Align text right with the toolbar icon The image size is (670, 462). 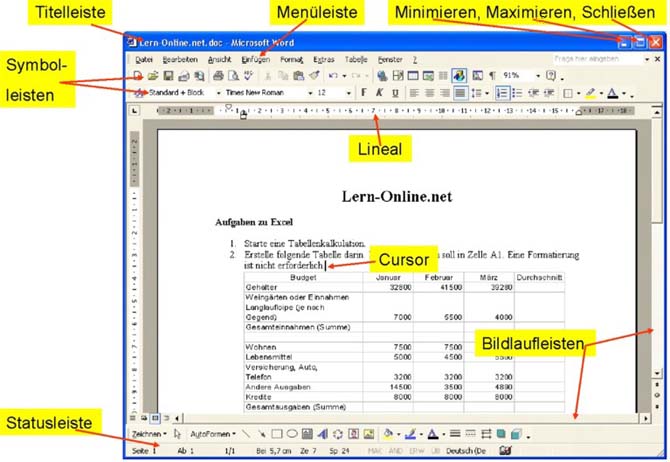[x=445, y=93]
